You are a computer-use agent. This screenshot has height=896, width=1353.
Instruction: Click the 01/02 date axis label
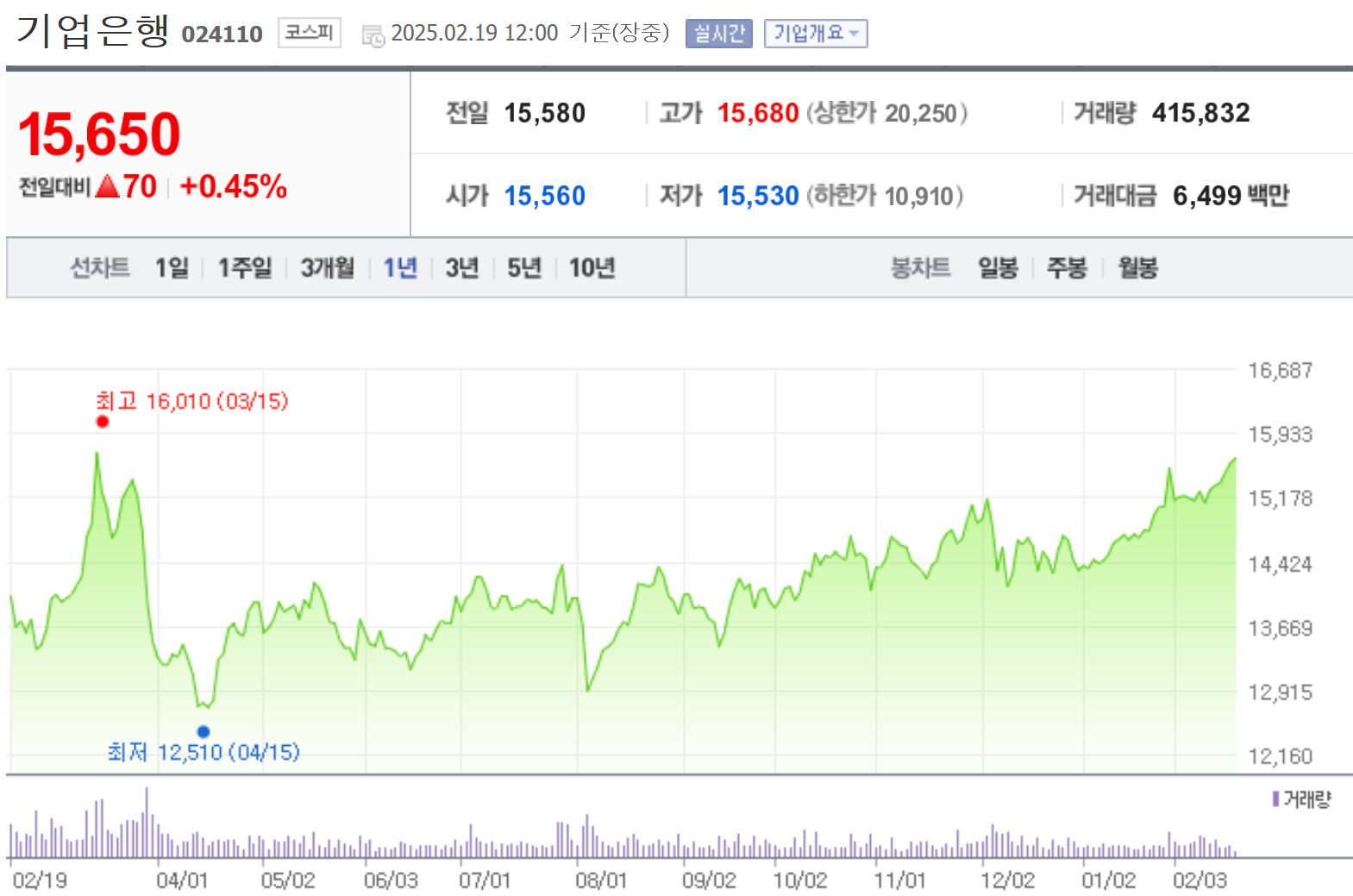point(1109,880)
